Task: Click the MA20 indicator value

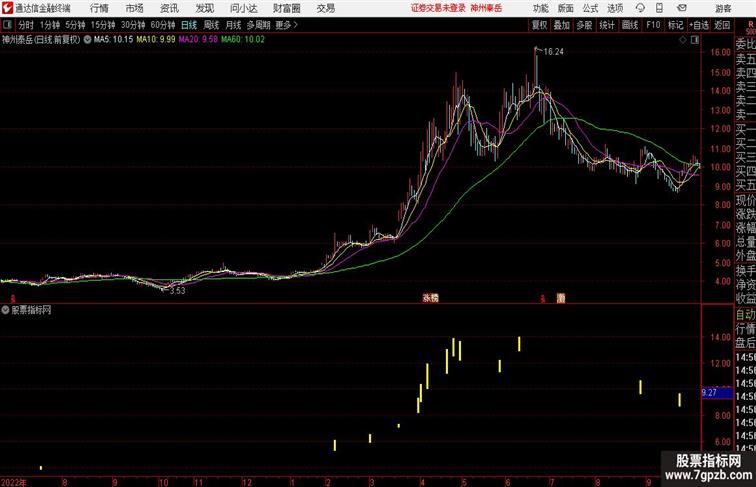Action: coord(198,40)
